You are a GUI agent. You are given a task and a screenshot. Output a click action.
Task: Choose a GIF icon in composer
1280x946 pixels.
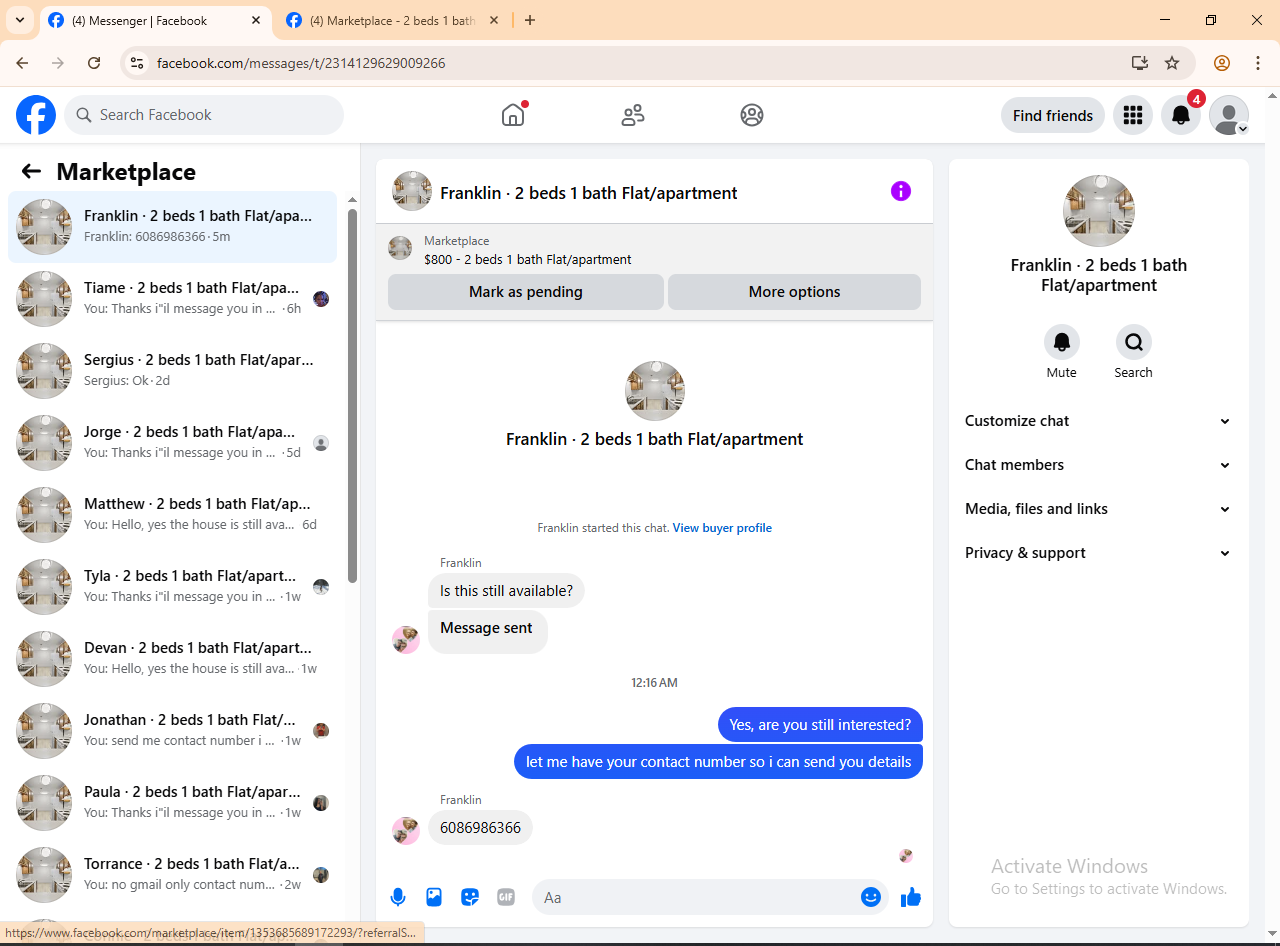pos(506,897)
